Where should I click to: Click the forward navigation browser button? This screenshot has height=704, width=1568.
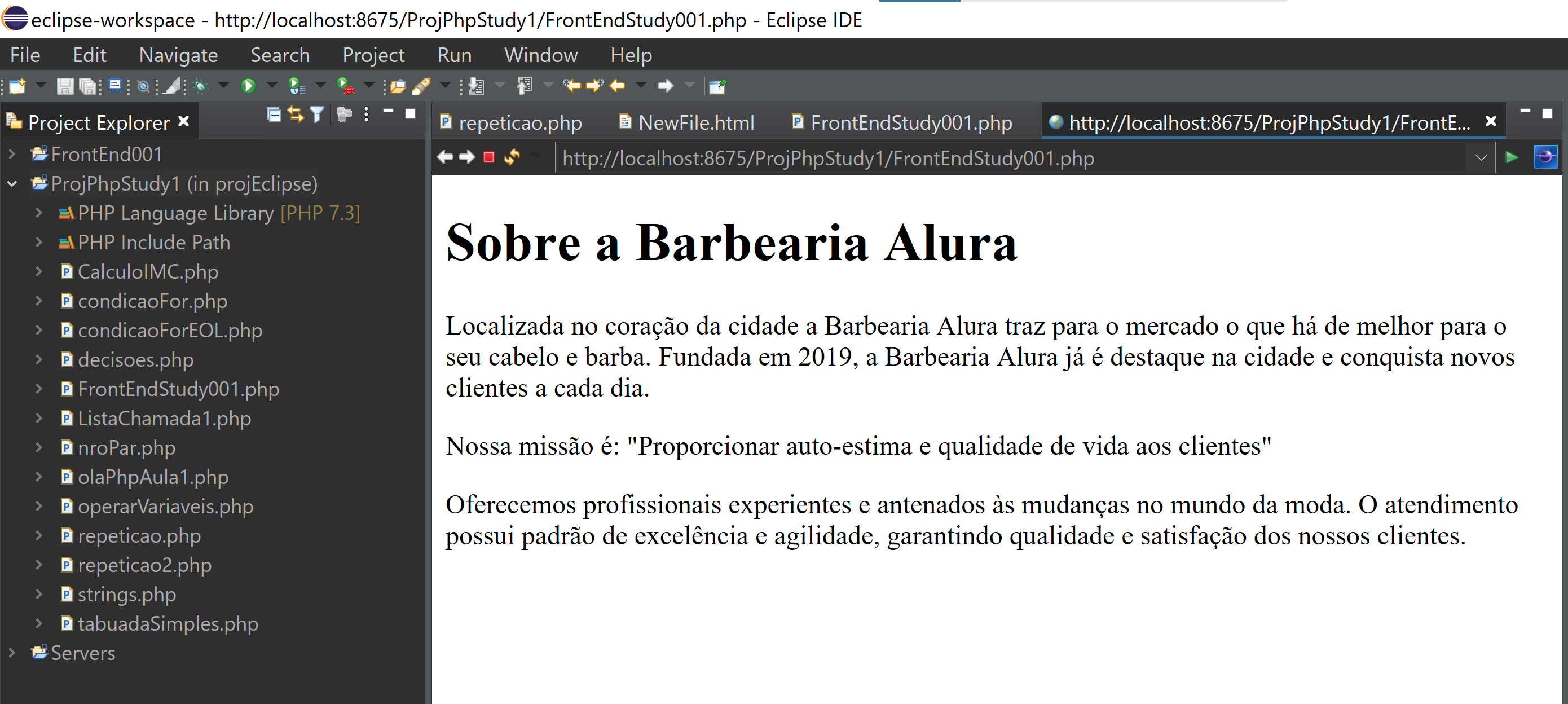coord(466,157)
